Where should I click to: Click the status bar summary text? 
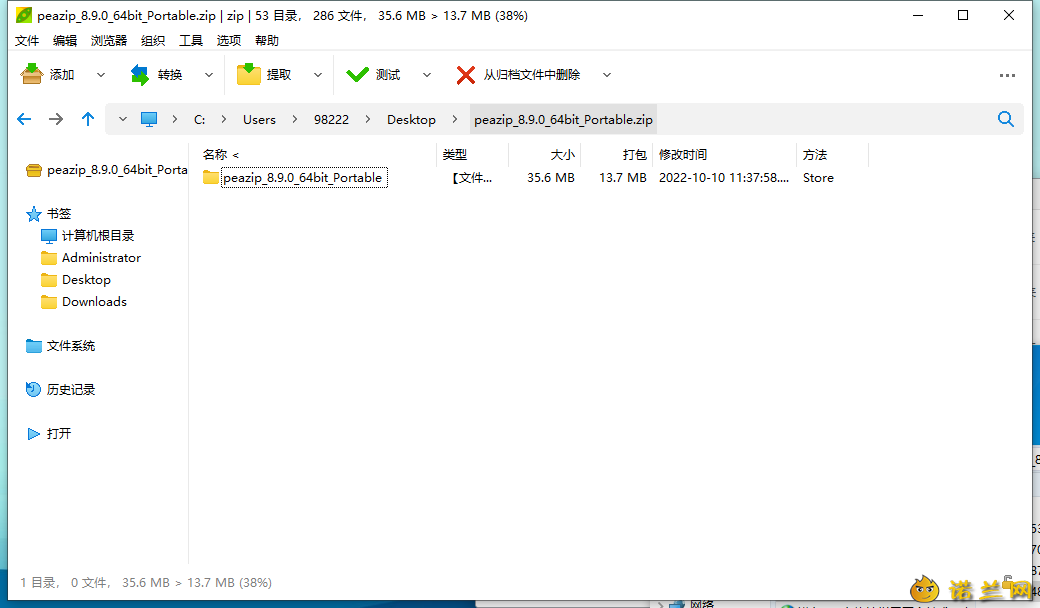click(146, 583)
